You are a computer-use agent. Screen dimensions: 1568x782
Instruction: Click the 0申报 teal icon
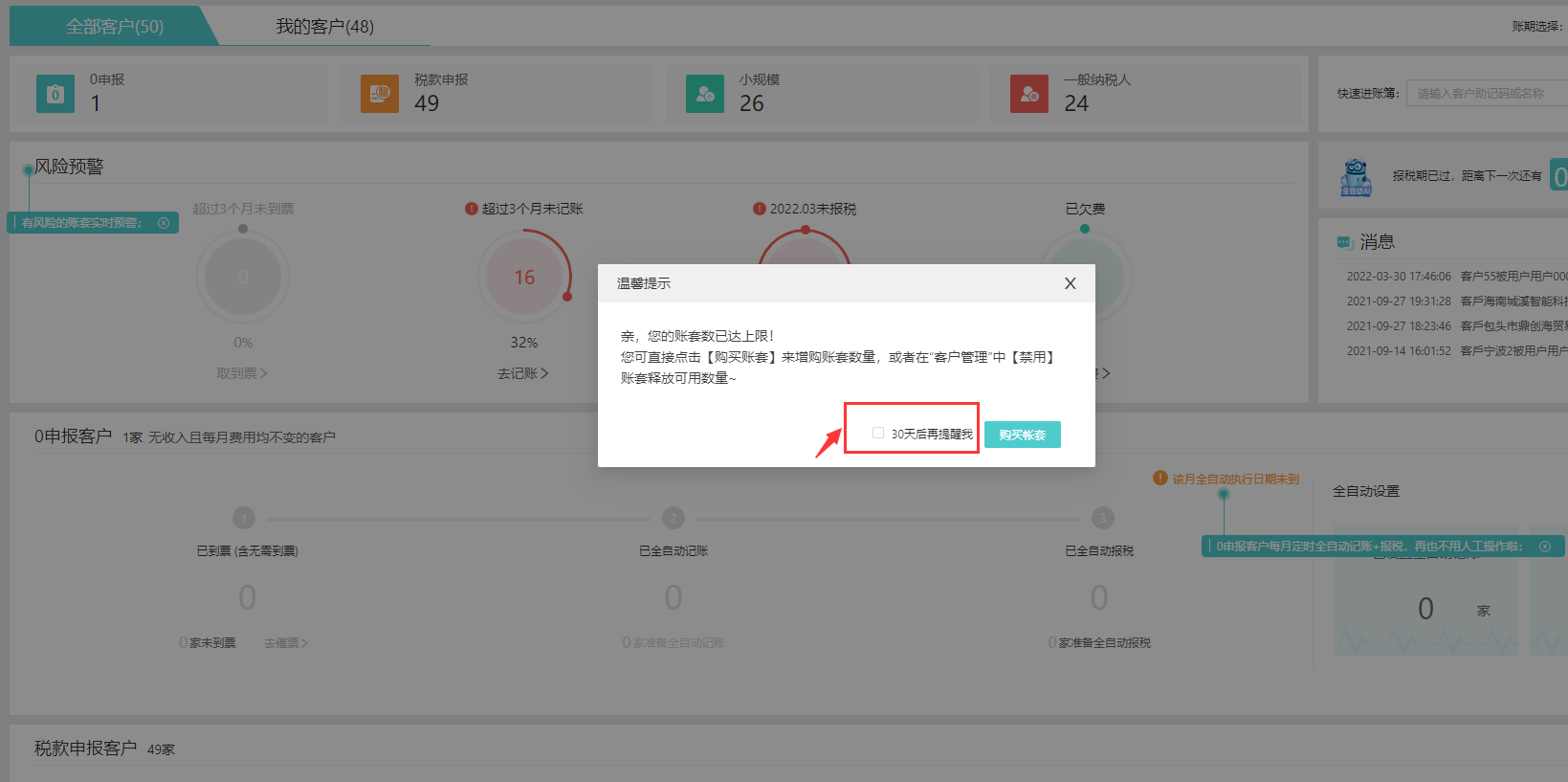[55, 94]
